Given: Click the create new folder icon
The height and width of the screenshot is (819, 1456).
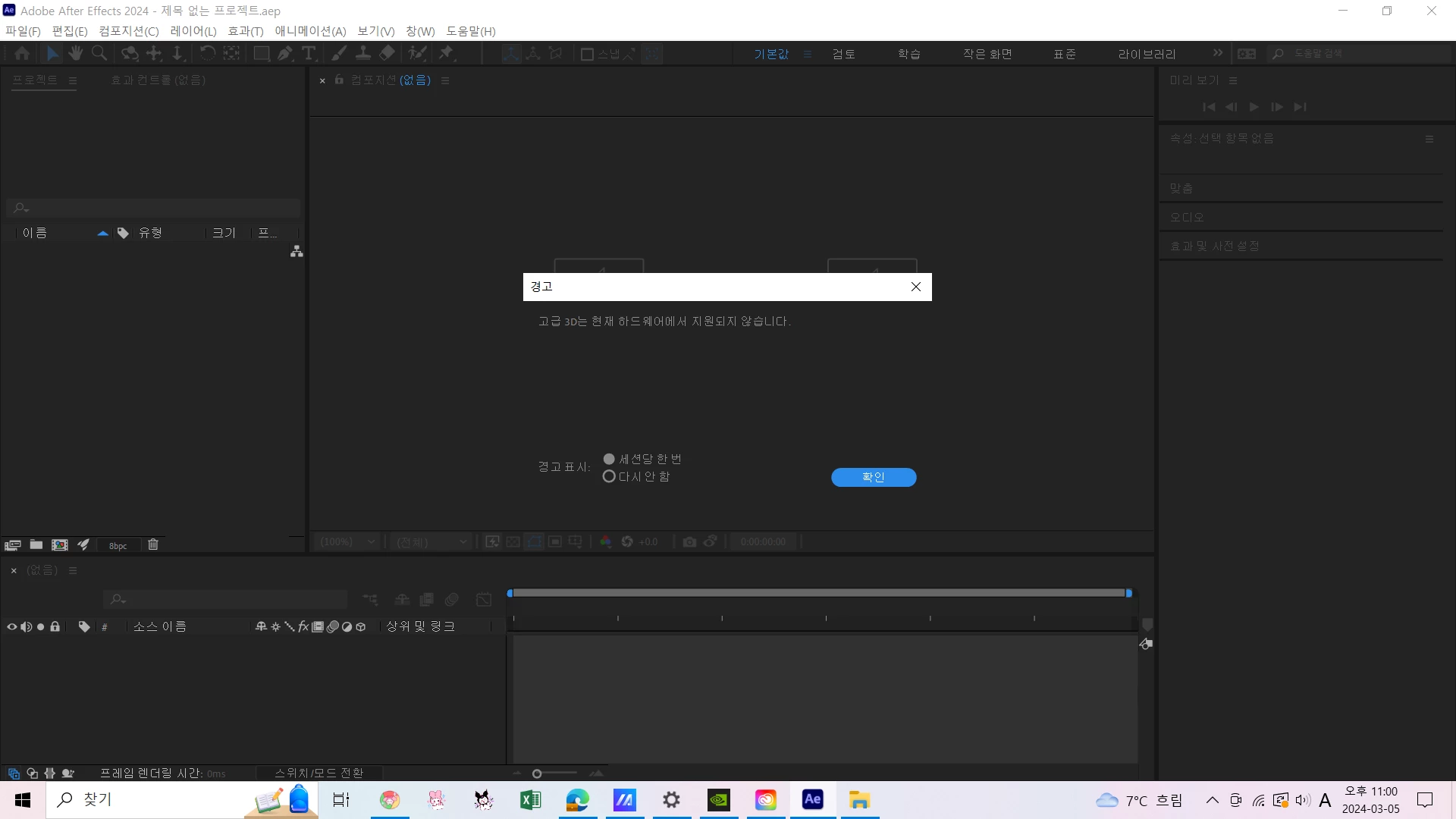Looking at the screenshot, I should (x=36, y=544).
